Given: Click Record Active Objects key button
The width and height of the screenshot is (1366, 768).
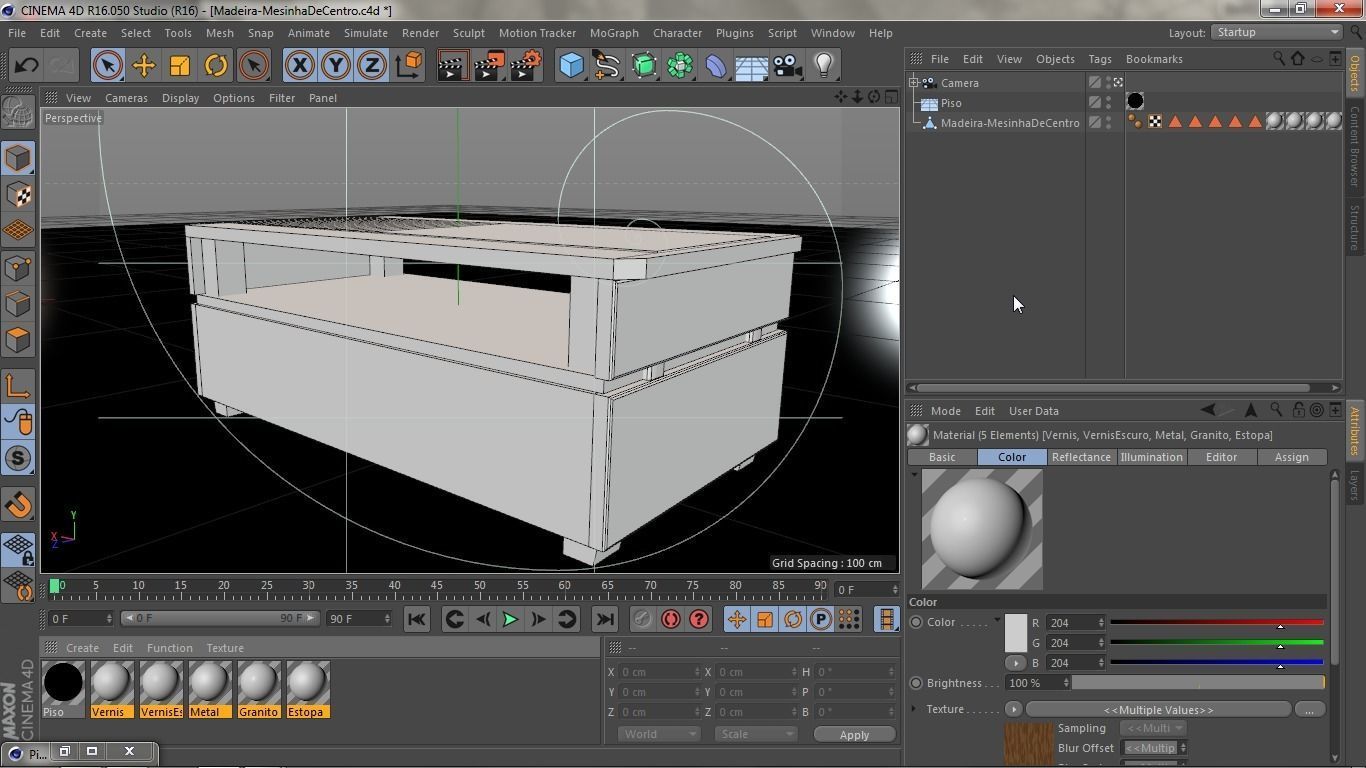Looking at the screenshot, I should (642, 619).
